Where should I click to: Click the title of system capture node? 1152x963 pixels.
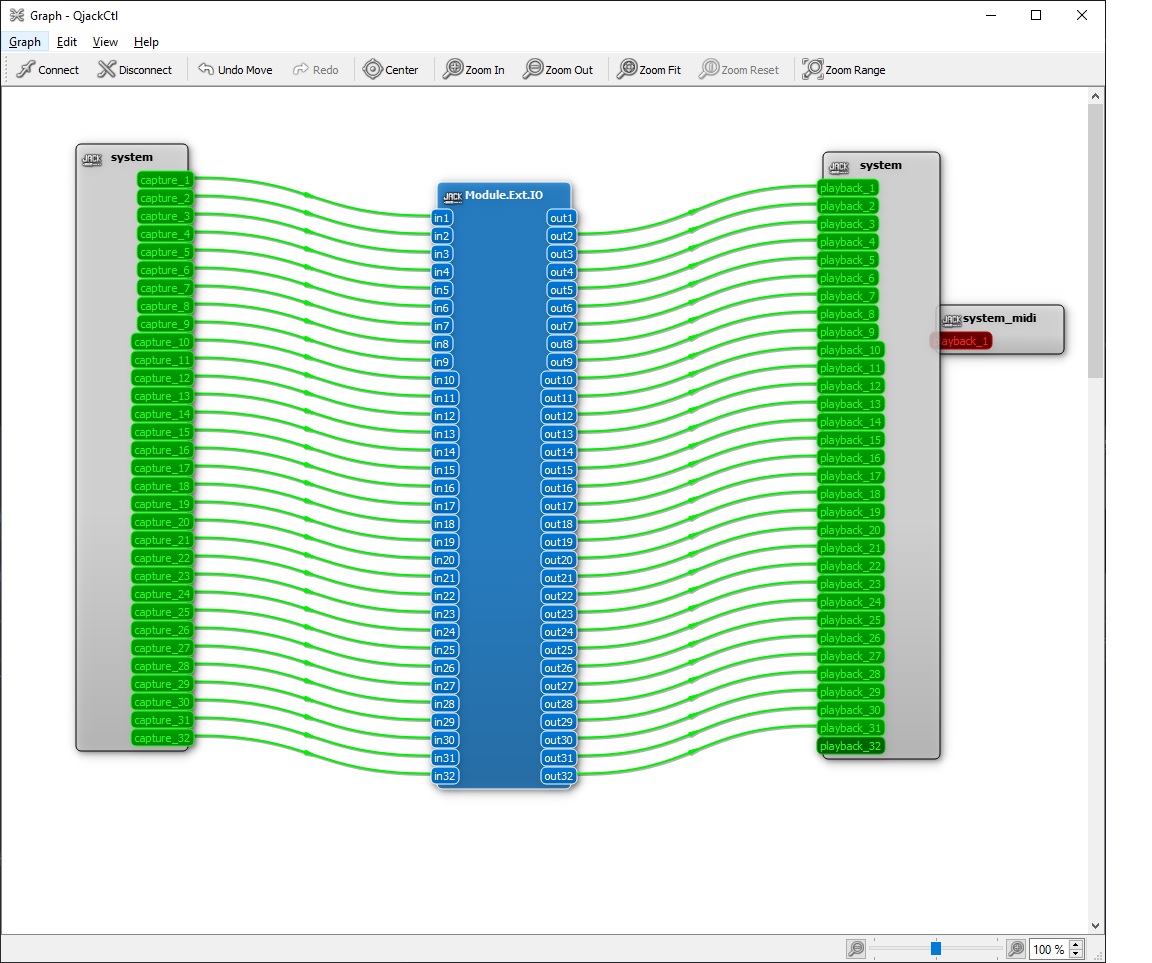tap(132, 157)
